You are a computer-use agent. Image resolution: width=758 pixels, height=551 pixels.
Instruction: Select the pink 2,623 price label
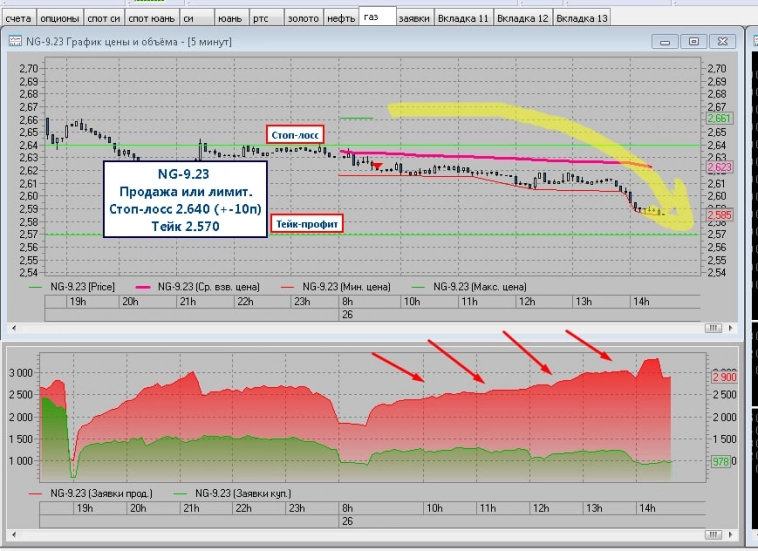coord(720,167)
